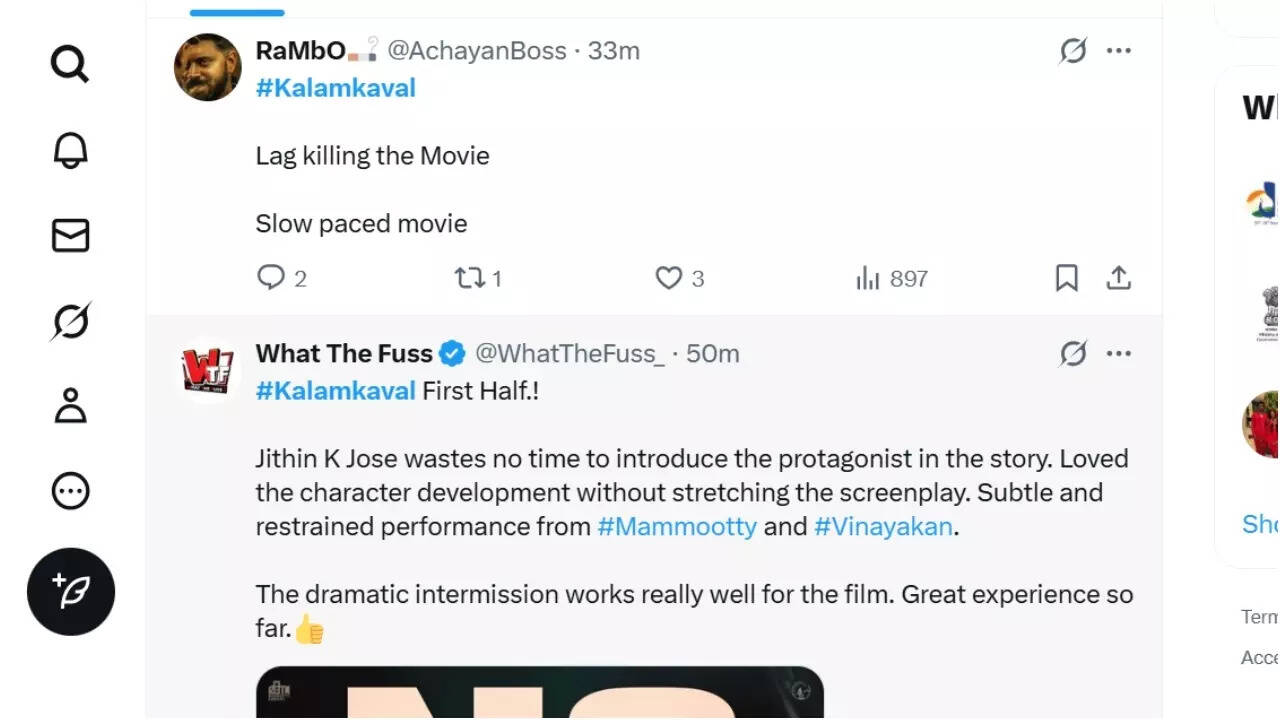The image size is (1280, 720).
Task: Open Notifications bell in sidebar
Action: pyautogui.click(x=70, y=151)
